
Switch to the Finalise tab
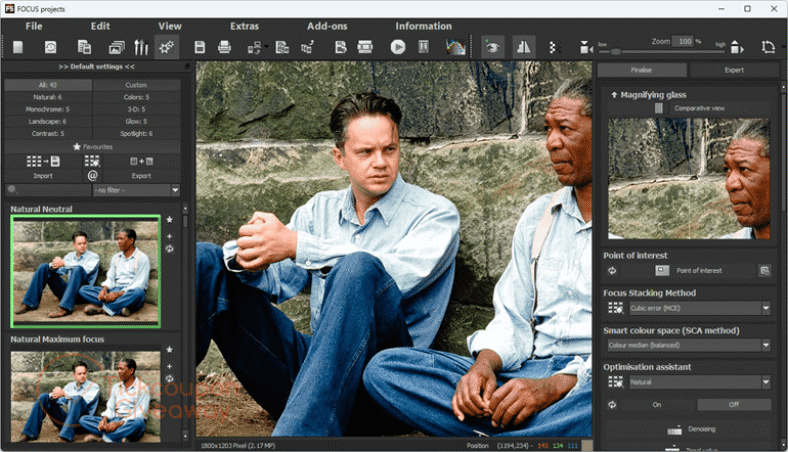642,70
